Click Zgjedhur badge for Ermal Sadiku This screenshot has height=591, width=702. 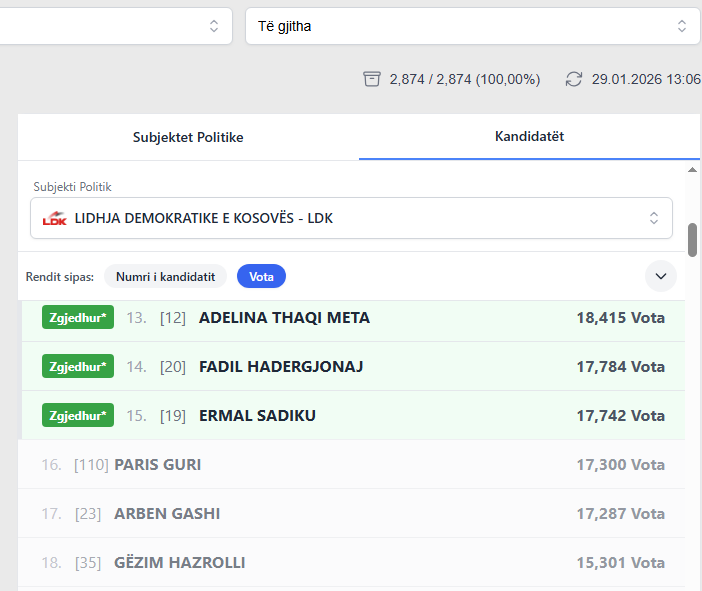(78, 415)
